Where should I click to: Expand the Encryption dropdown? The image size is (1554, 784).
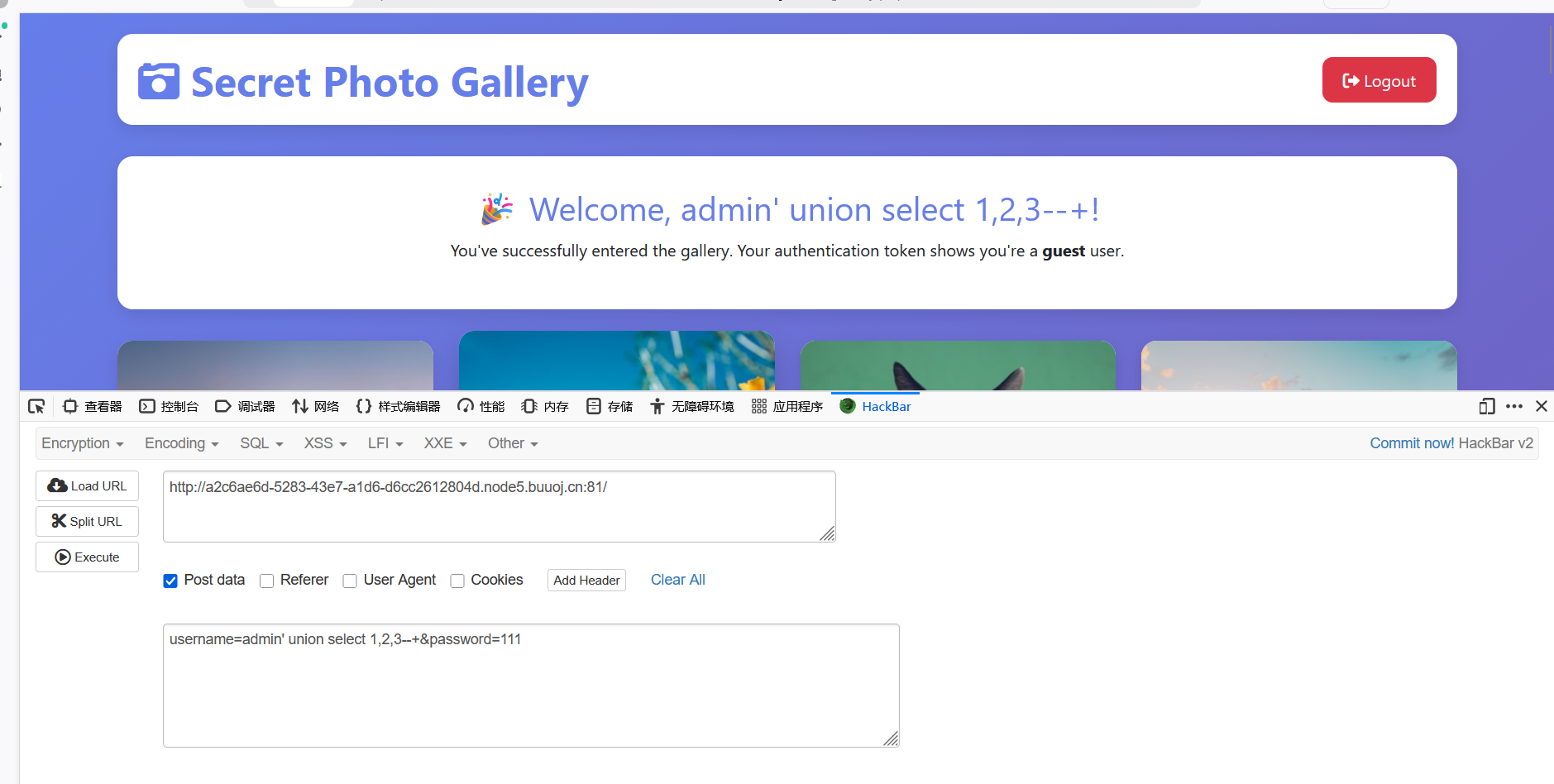click(82, 443)
